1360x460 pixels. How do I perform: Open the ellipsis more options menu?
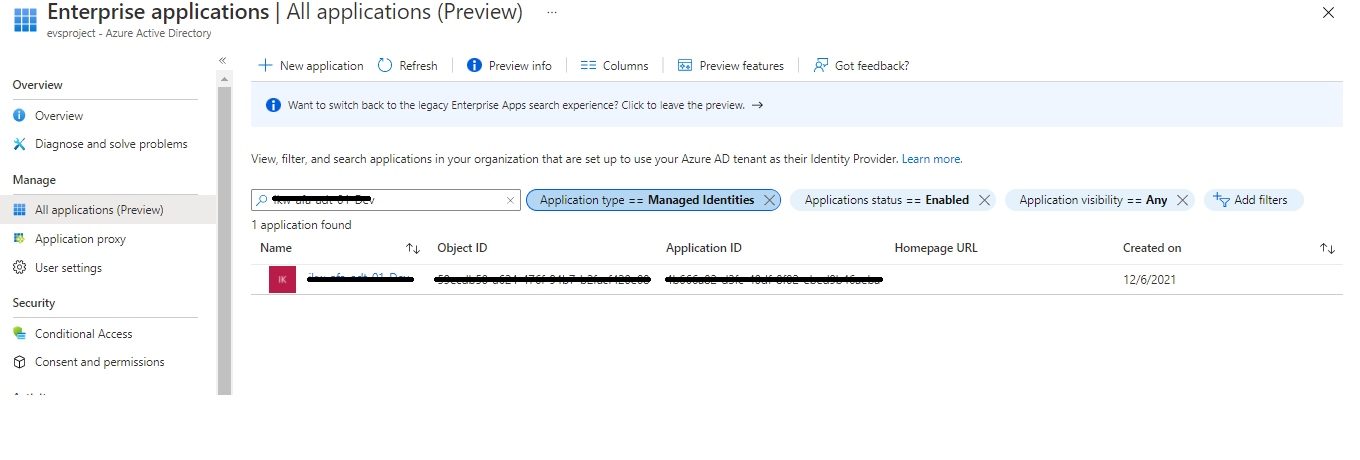coord(552,12)
